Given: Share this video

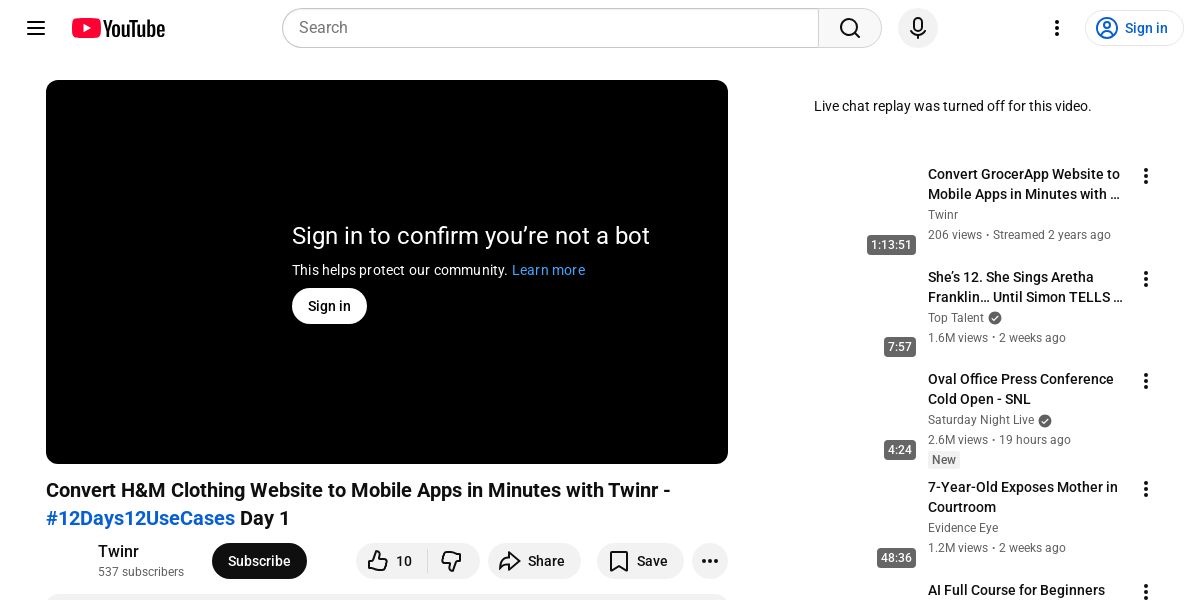Looking at the screenshot, I should coord(534,561).
